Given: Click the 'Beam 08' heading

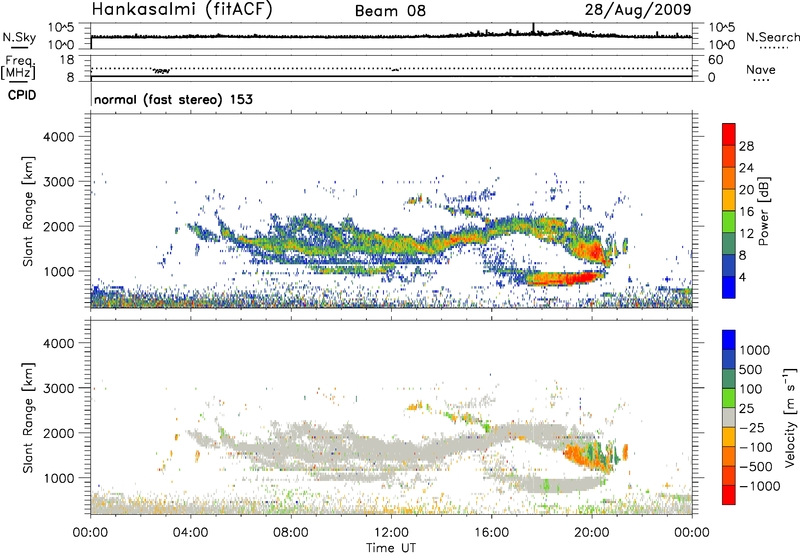Looking at the screenshot, I should [x=390, y=11].
